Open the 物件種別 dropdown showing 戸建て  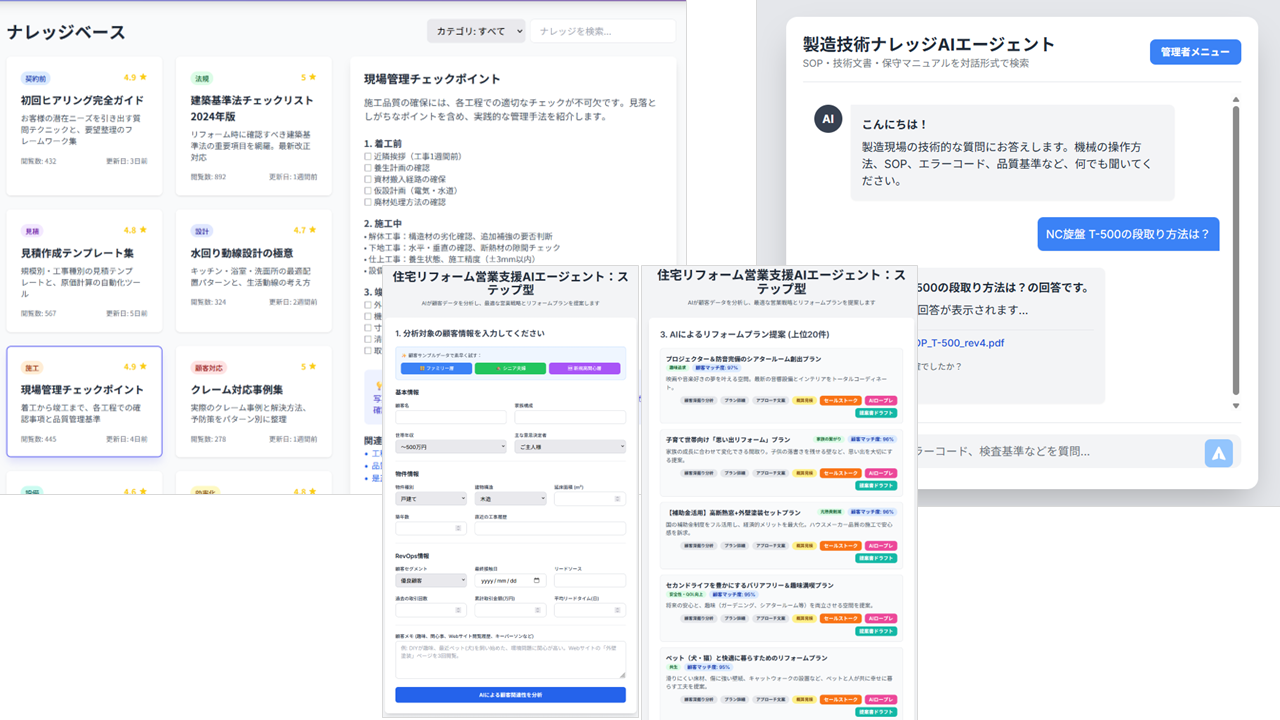click(x=429, y=499)
